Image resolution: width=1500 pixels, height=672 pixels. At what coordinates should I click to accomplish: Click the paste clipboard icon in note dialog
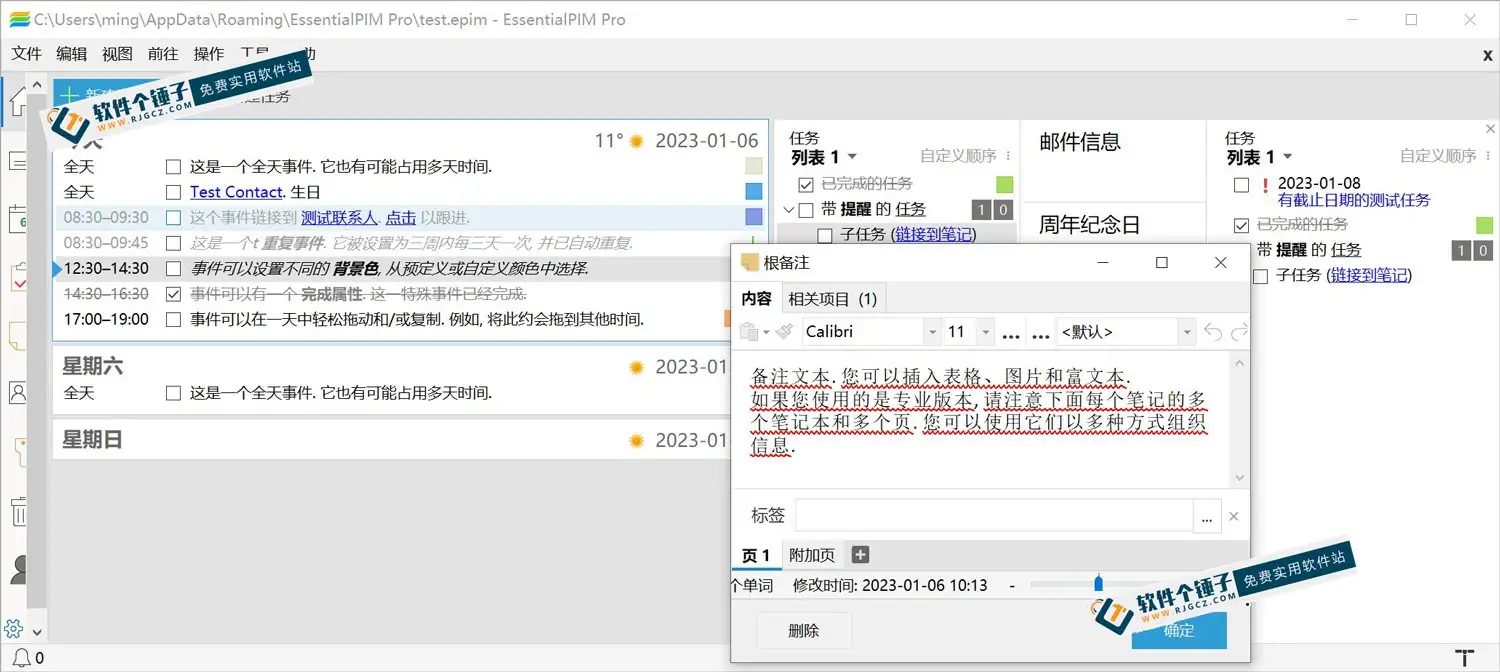[748, 332]
